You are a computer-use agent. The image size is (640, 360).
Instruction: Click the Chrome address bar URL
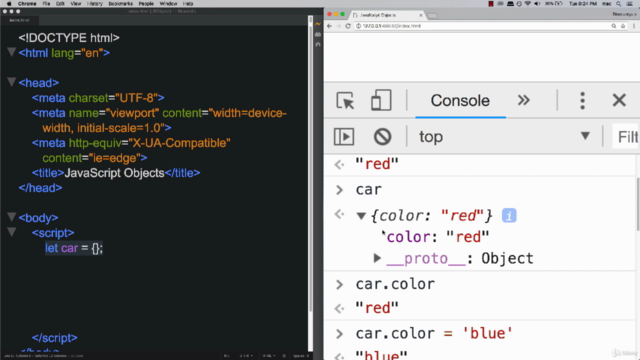(392, 26)
